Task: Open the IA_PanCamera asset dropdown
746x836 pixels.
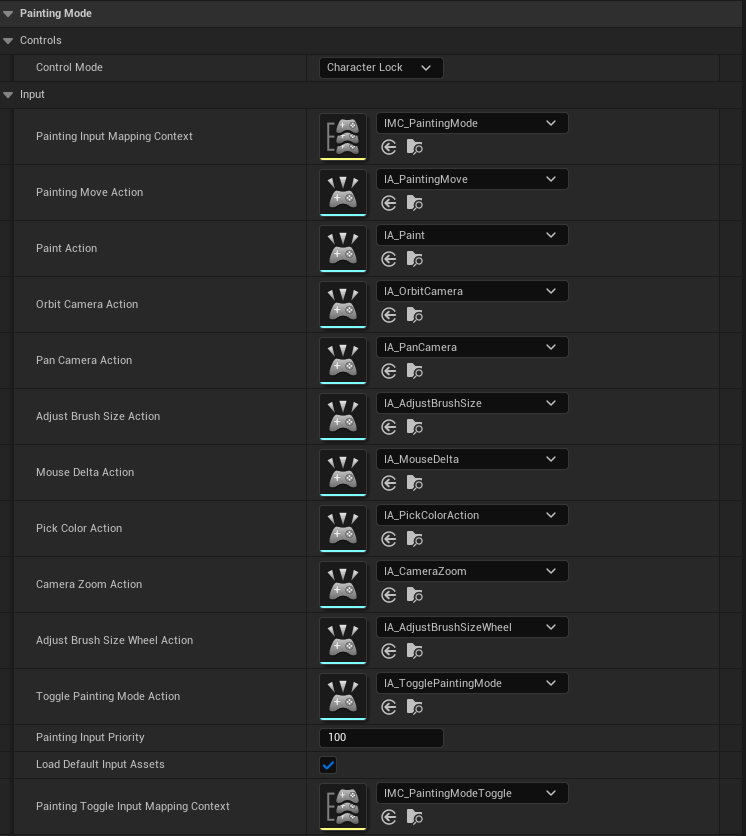Action: coord(472,347)
